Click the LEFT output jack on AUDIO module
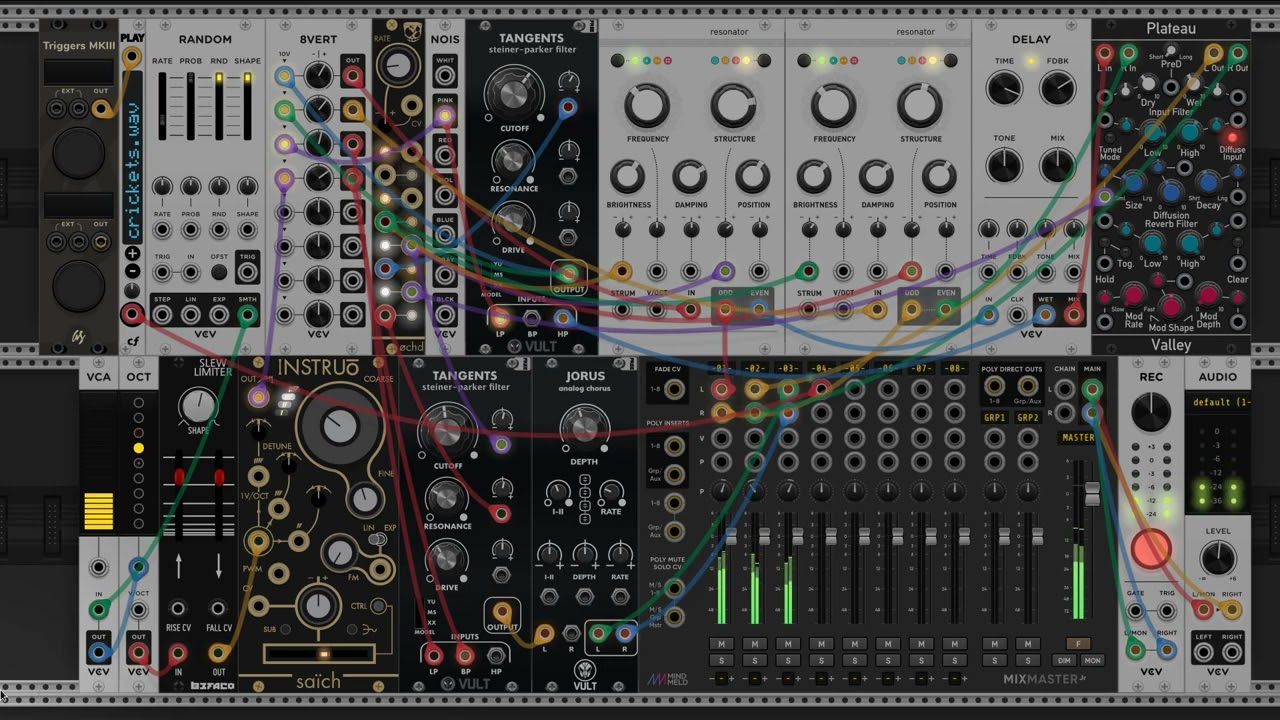This screenshot has width=1280, height=720. point(1203,653)
